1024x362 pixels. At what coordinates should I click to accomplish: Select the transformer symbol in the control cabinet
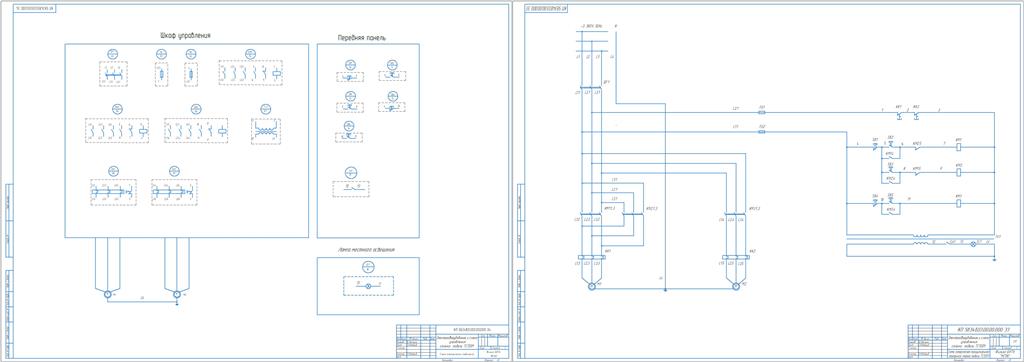pyautogui.click(x=266, y=131)
